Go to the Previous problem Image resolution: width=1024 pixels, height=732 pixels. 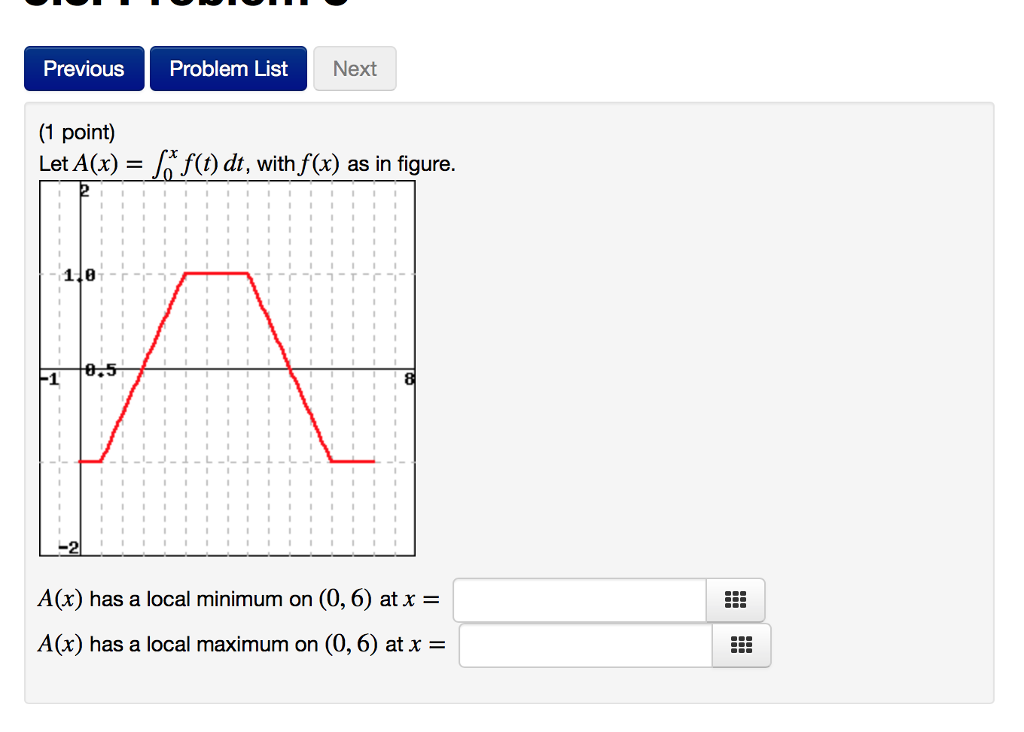(83, 68)
